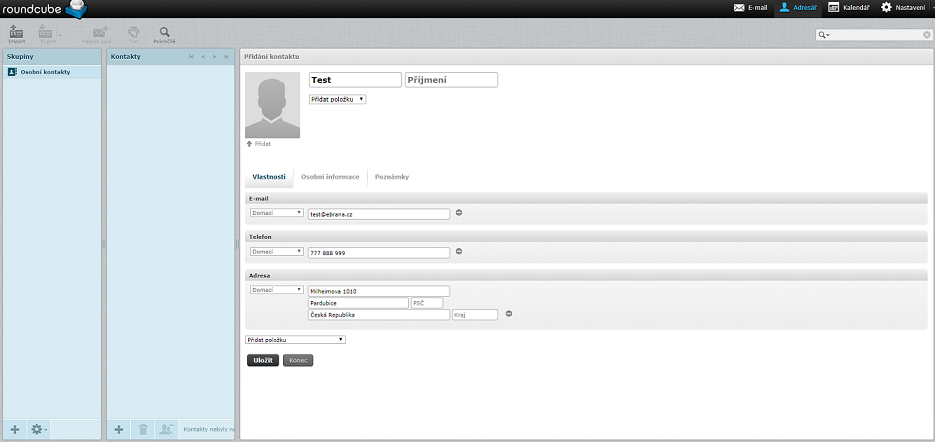Click the Přidat link to add a photo
The height and width of the screenshot is (442, 935).
click(258, 144)
